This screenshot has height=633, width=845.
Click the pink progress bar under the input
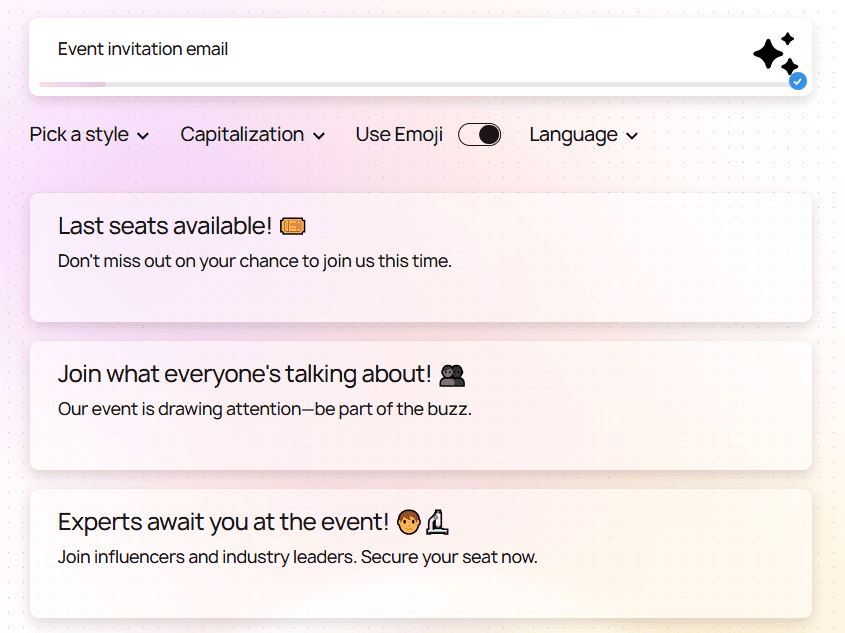[x=72, y=84]
